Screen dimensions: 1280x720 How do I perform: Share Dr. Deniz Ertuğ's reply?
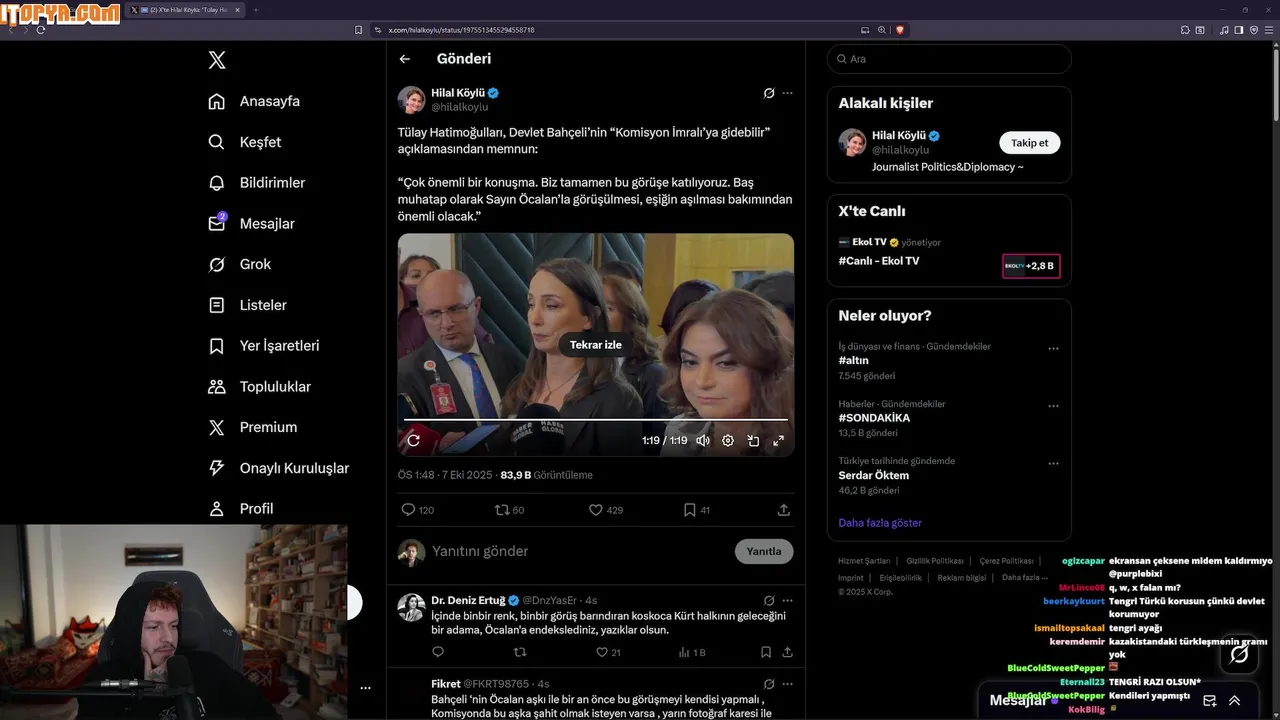(x=787, y=652)
